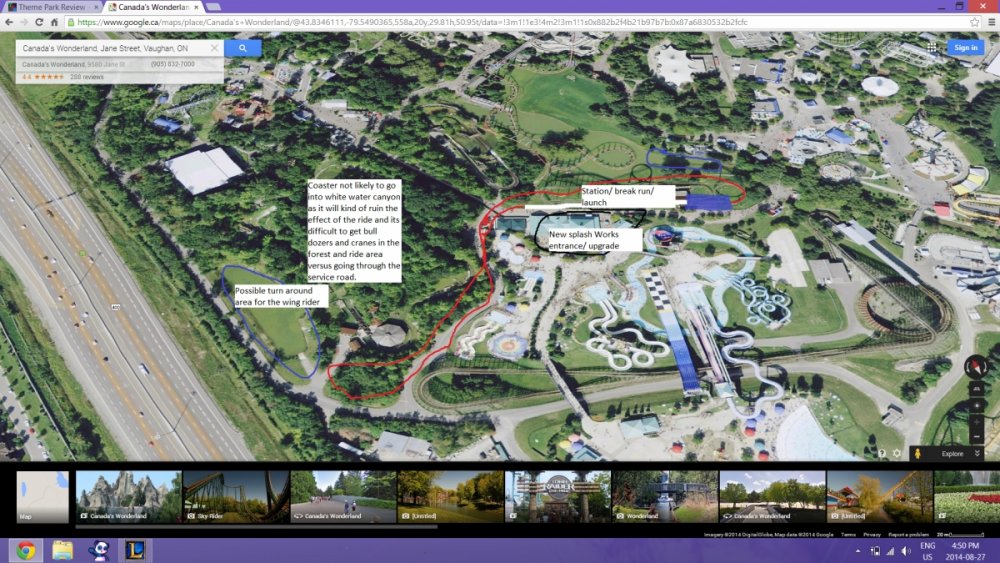Switch to Map view thumbnail

coord(43,497)
